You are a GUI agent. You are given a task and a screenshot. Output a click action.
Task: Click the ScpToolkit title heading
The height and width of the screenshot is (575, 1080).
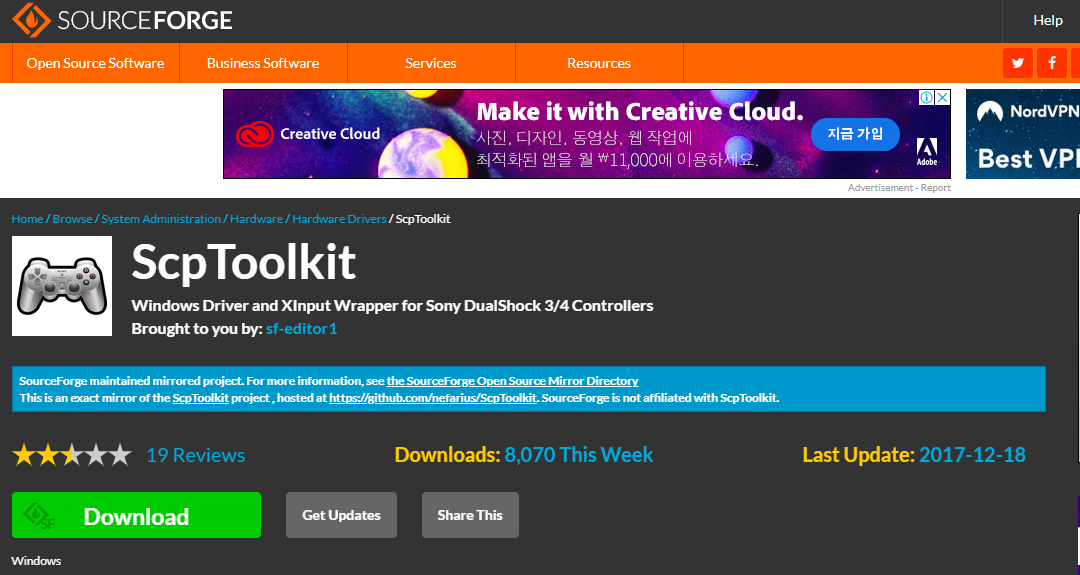click(x=244, y=262)
